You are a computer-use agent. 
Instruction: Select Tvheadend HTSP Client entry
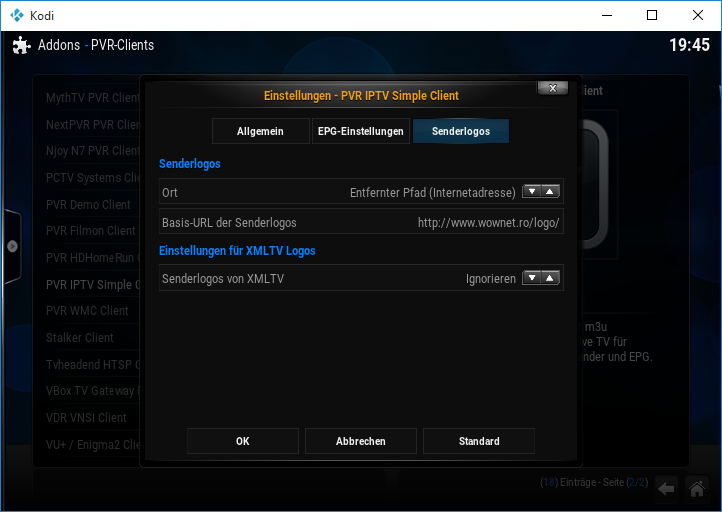coord(93,364)
